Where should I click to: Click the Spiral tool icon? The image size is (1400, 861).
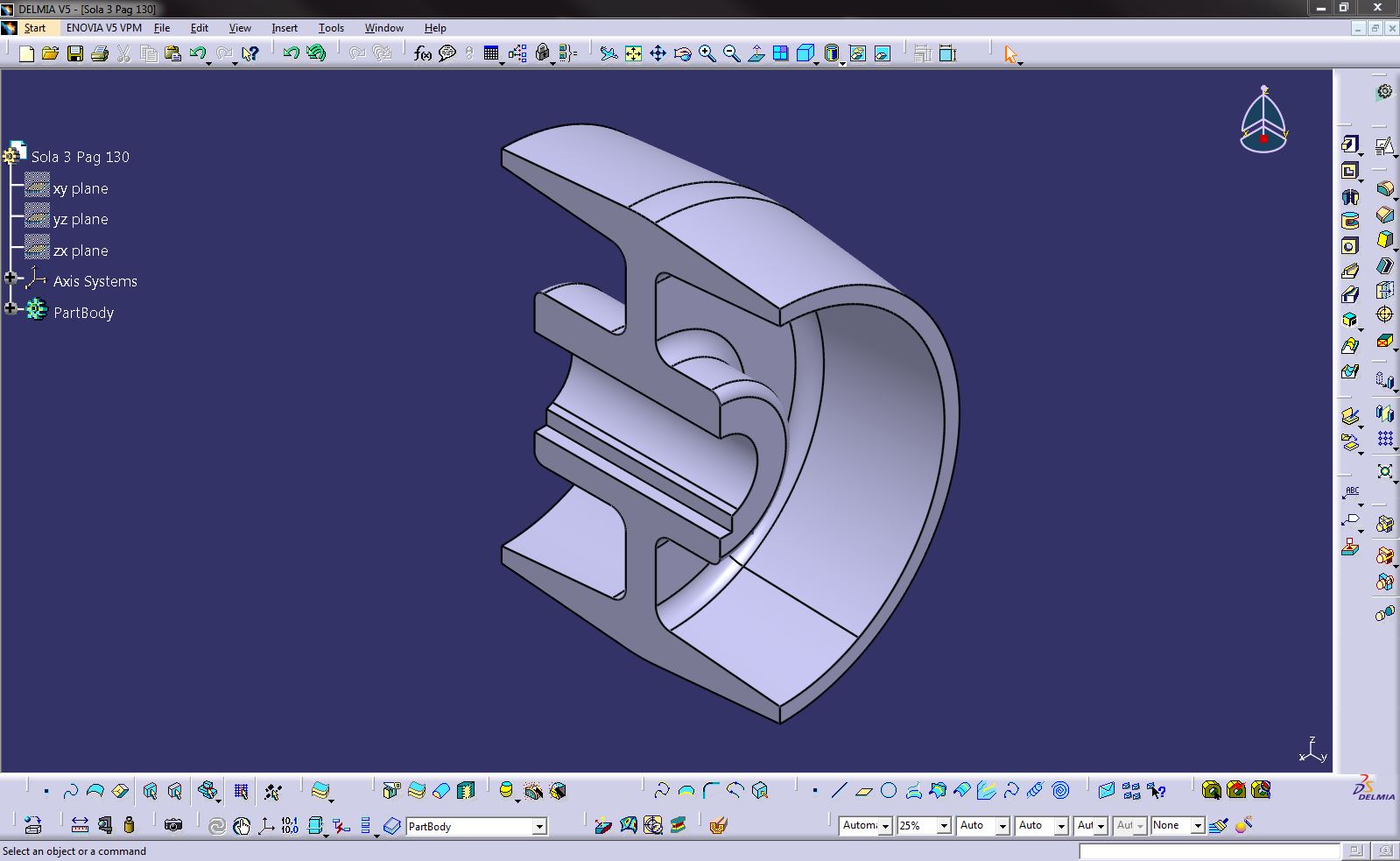[x=1060, y=791]
